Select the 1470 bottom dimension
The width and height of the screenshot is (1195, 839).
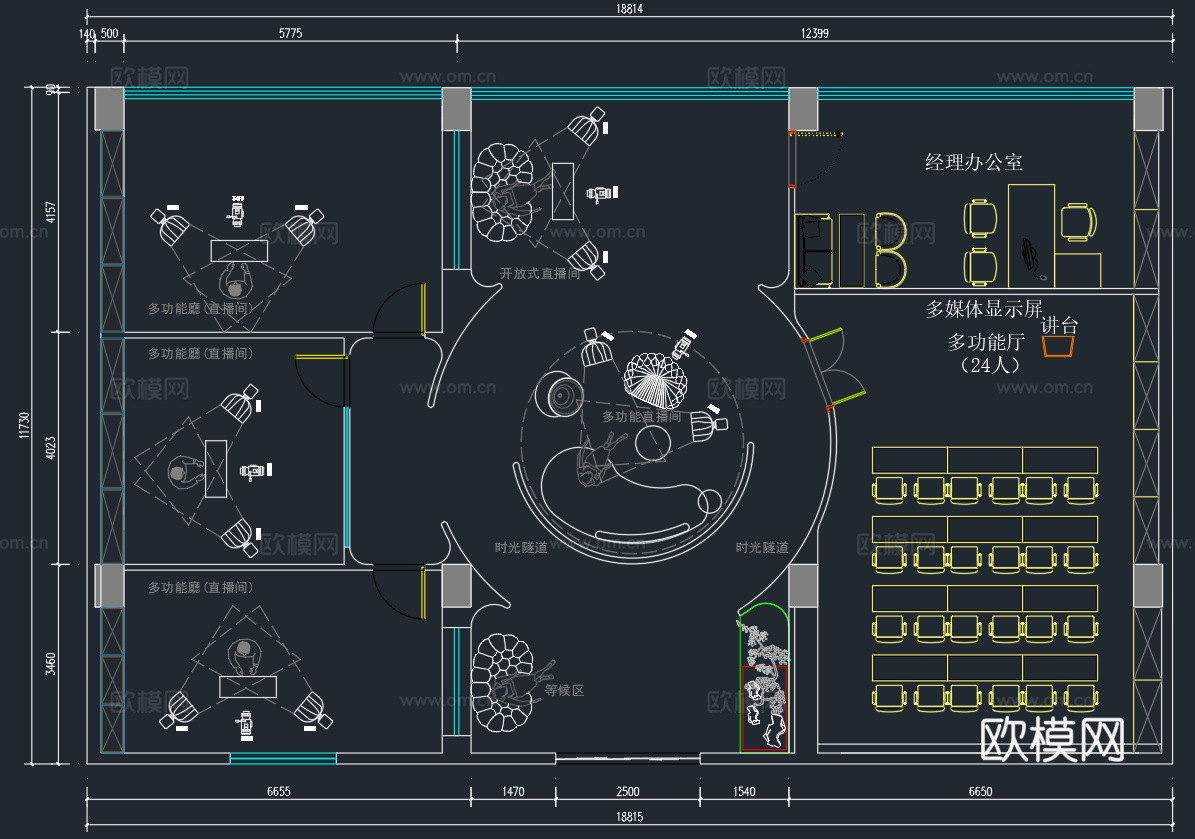(x=513, y=792)
